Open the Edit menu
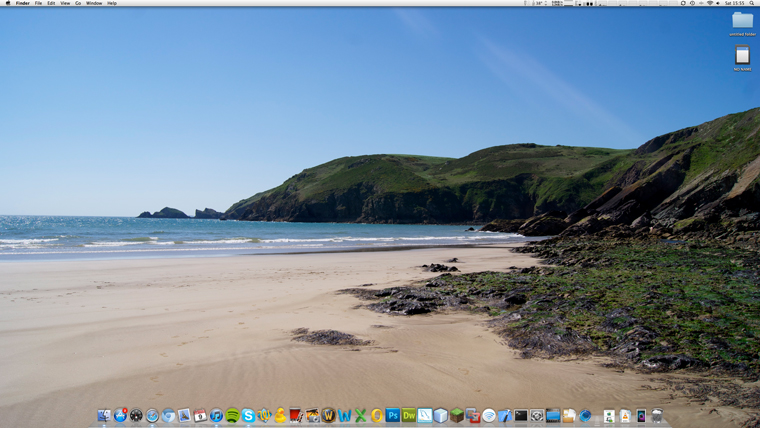The width and height of the screenshot is (760, 428). (x=51, y=3)
